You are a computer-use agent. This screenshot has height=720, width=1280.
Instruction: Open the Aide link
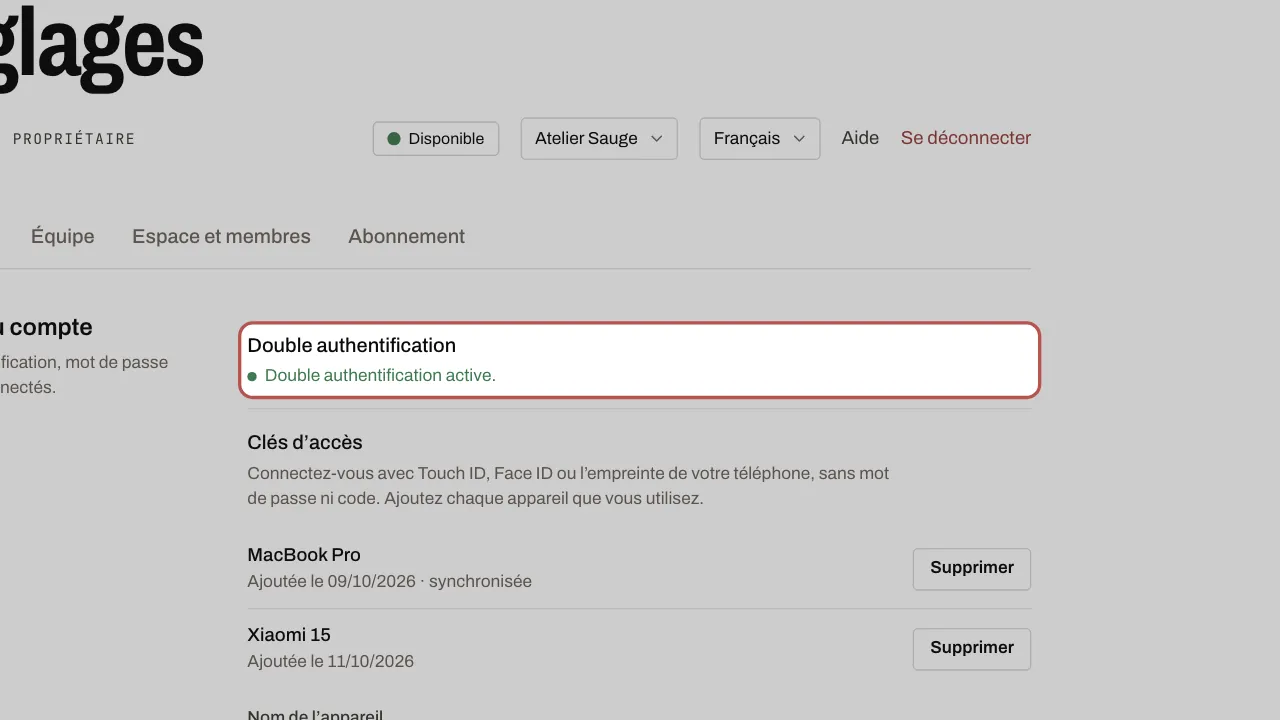click(860, 138)
